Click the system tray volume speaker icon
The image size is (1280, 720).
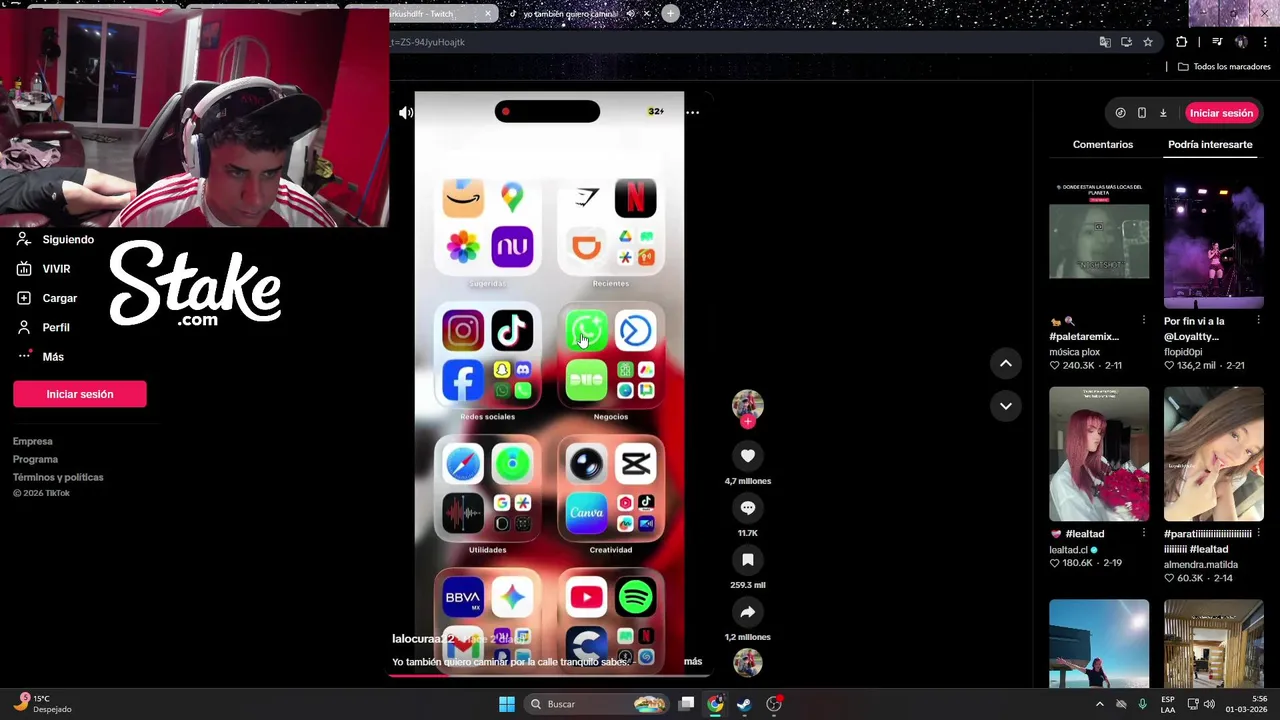(1209, 704)
